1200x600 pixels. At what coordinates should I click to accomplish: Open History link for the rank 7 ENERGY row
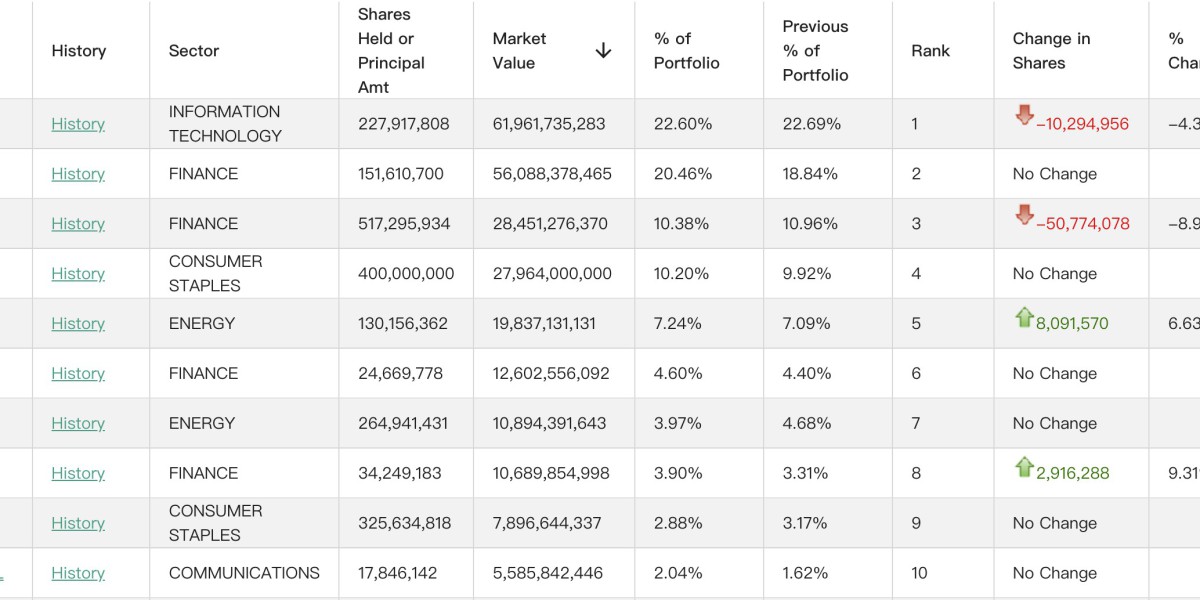[x=78, y=424]
